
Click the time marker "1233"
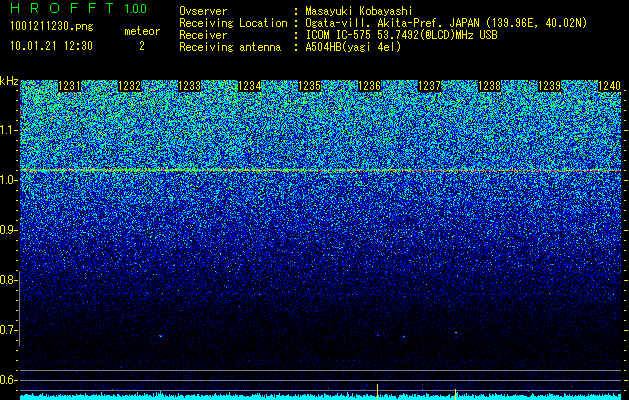pos(189,86)
